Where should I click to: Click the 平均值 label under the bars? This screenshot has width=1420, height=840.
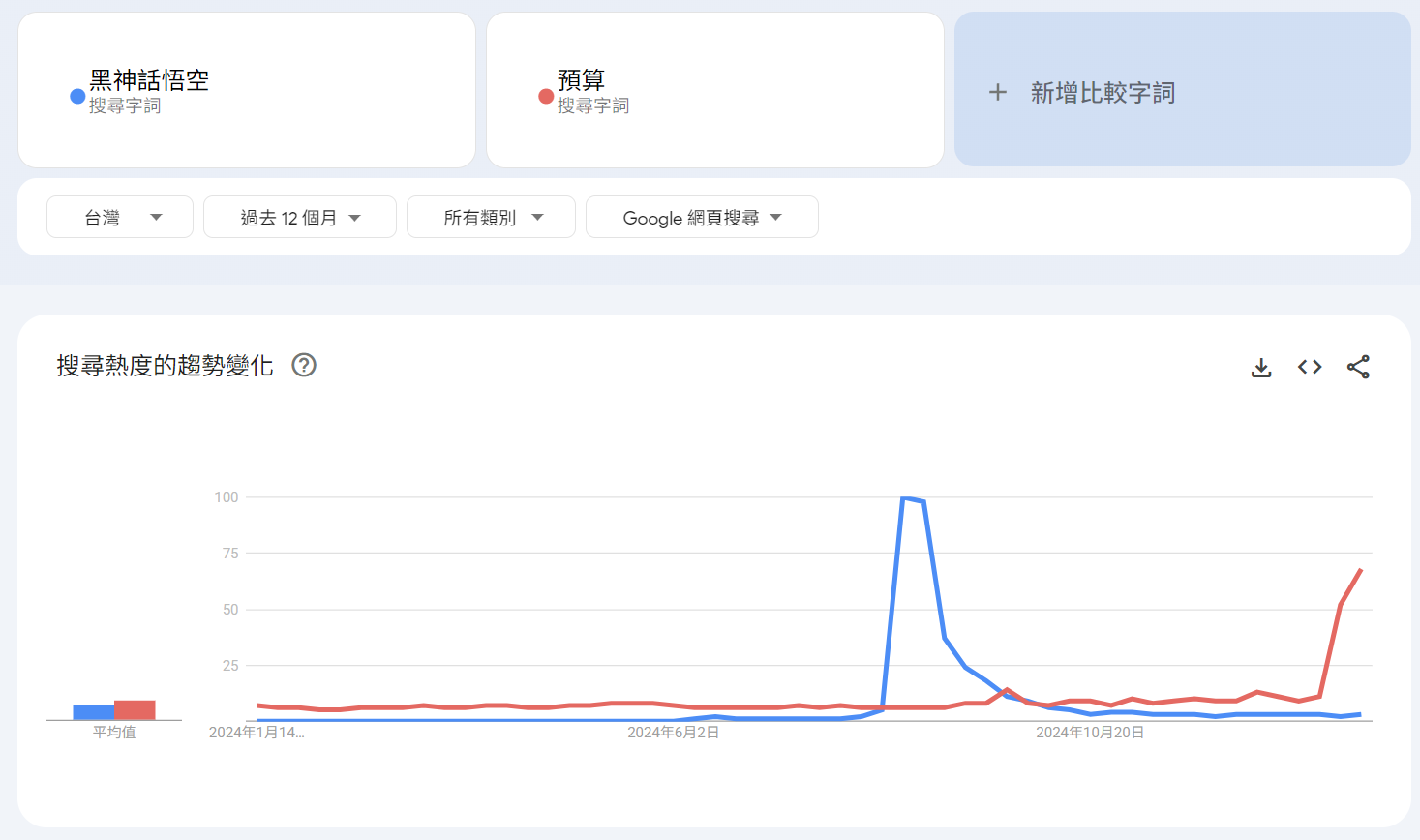(x=114, y=733)
